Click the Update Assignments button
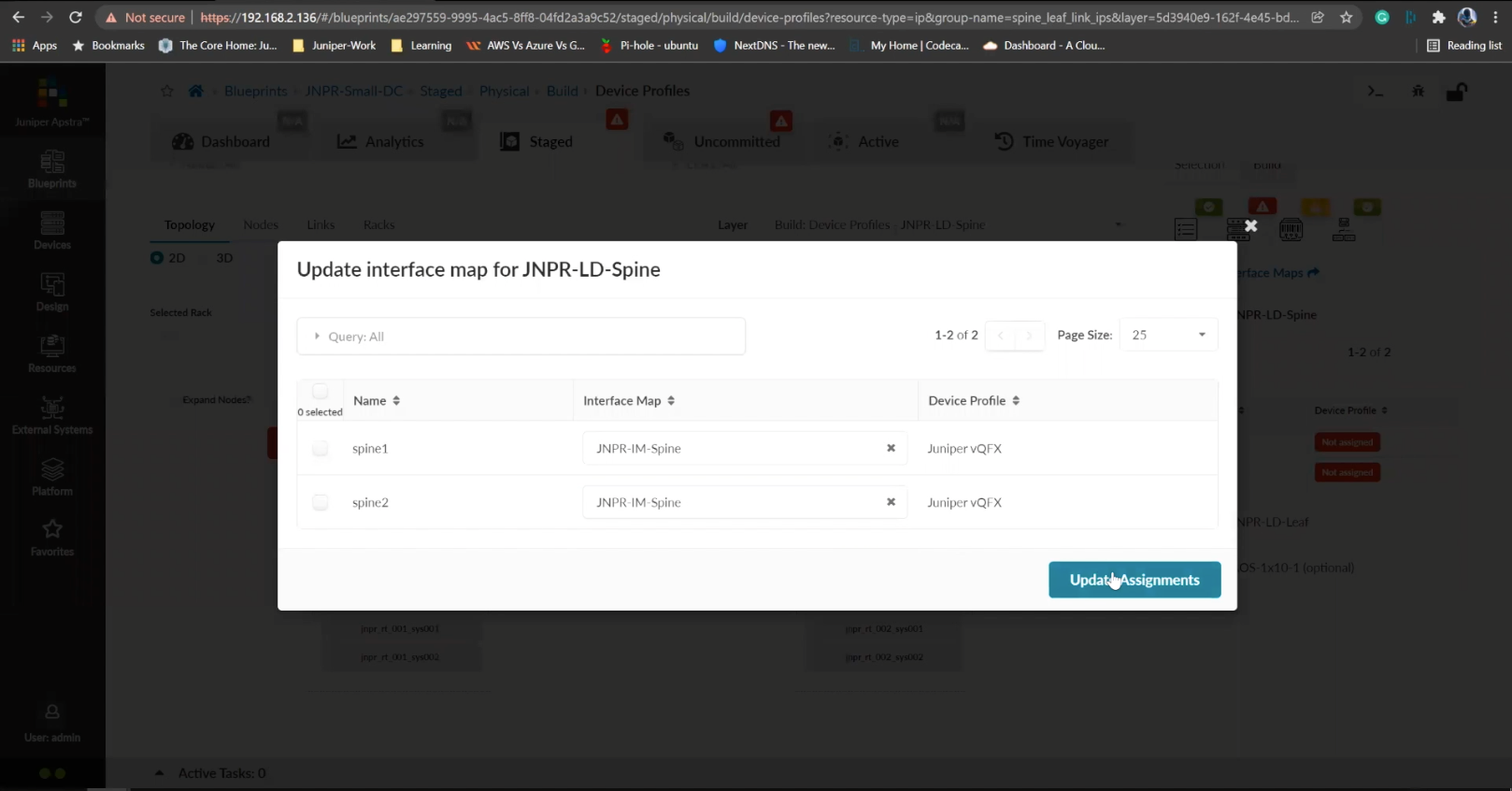The height and width of the screenshot is (791, 1512). click(1134, 580)
